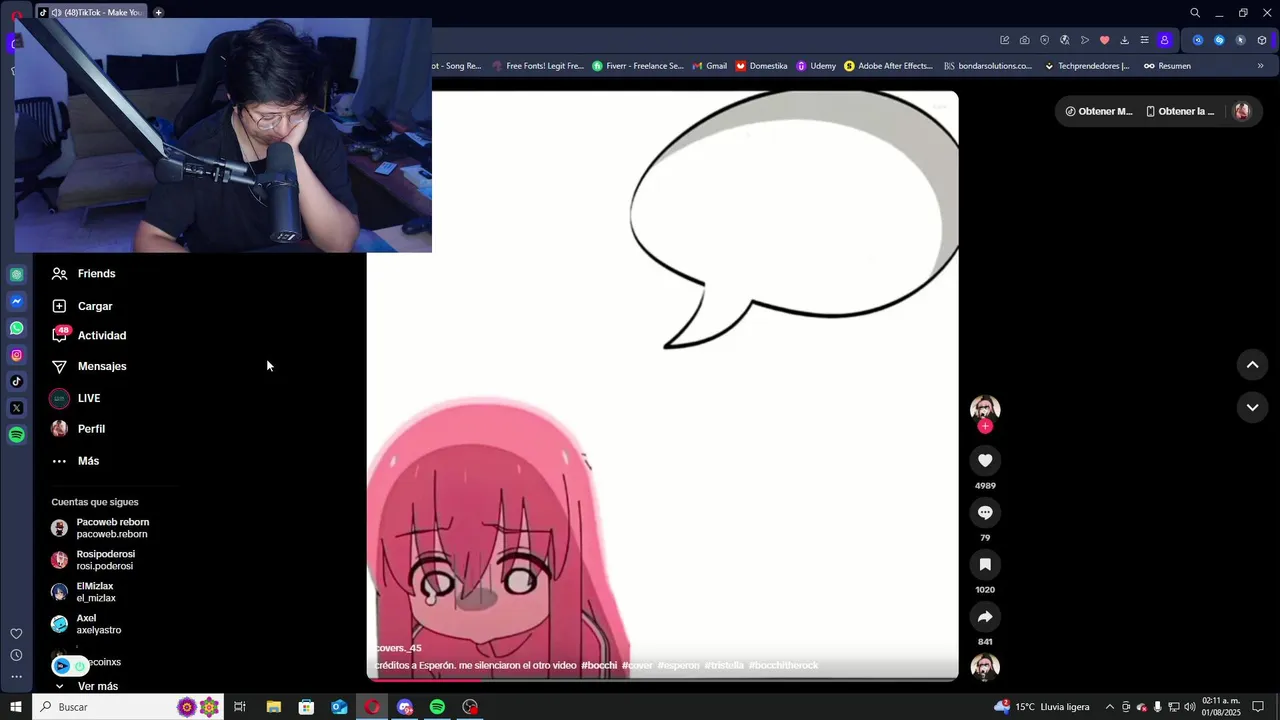Open Gmail bookmark
This screenshot has width=1280, height=720.
coord(709,66)
